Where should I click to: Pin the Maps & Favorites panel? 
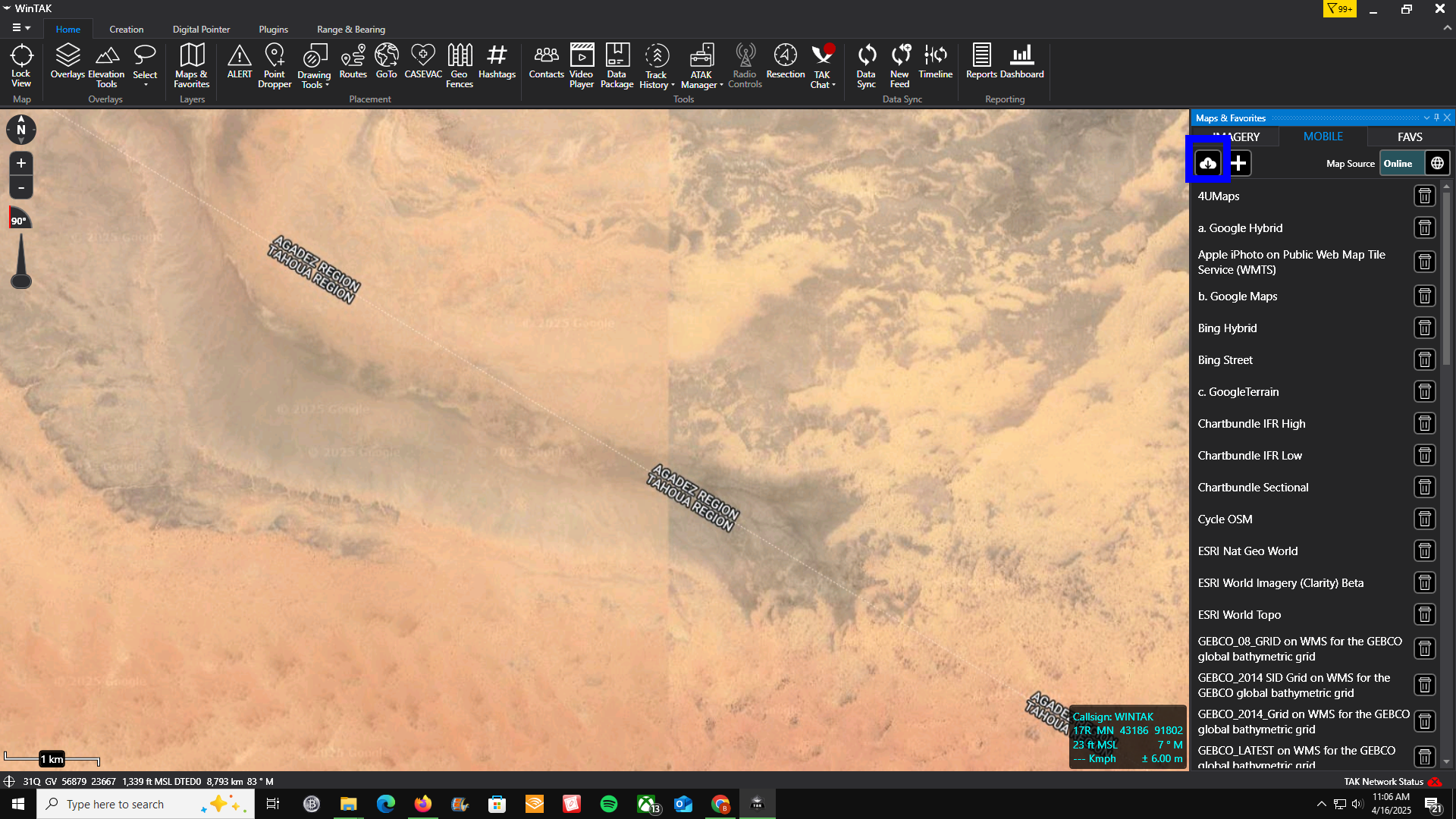1436,118
